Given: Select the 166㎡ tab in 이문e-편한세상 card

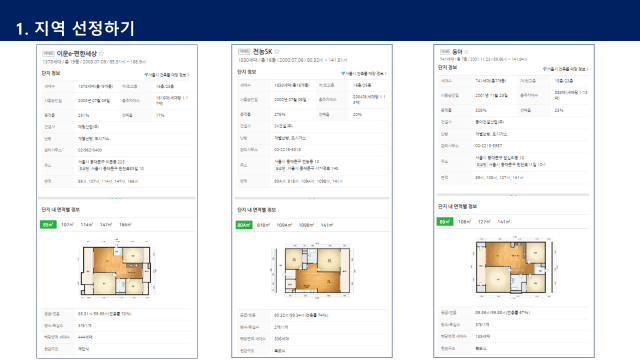Looking at the screenshot, I should tap(125, 225).
